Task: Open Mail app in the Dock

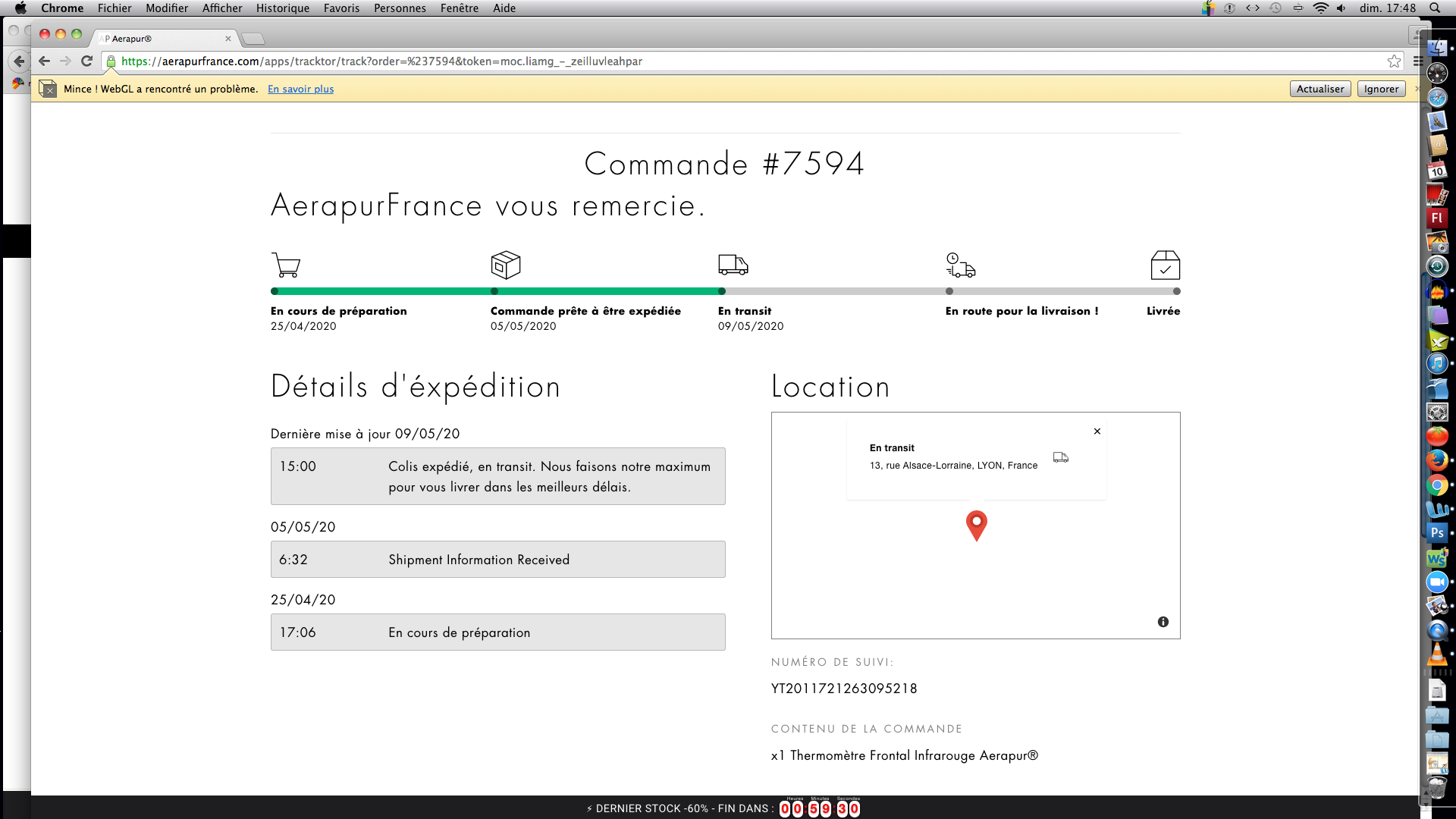Action: pyautogui.click(x=1437, y=121)
